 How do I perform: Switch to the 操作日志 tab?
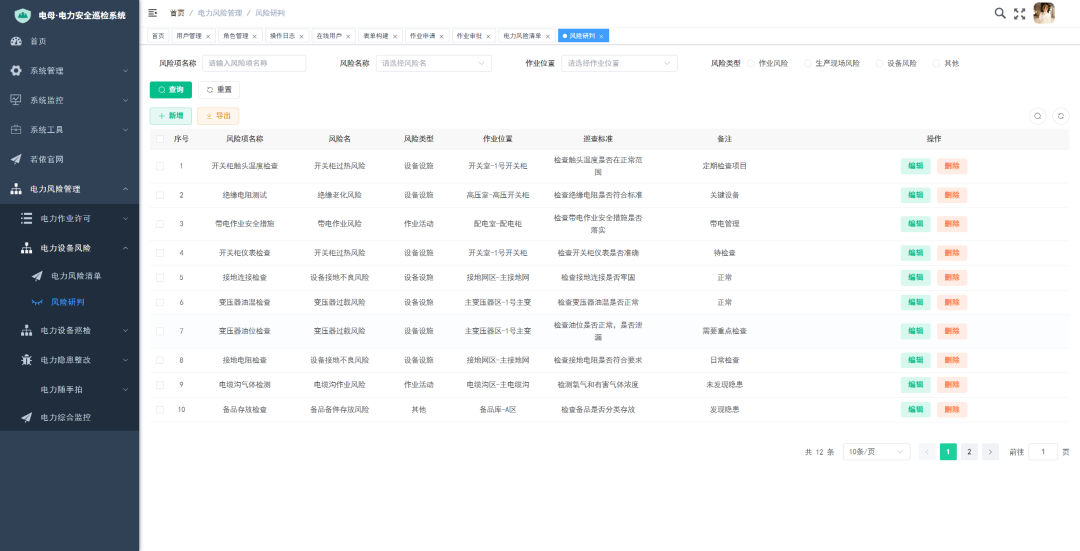click(x=287, y=36)
